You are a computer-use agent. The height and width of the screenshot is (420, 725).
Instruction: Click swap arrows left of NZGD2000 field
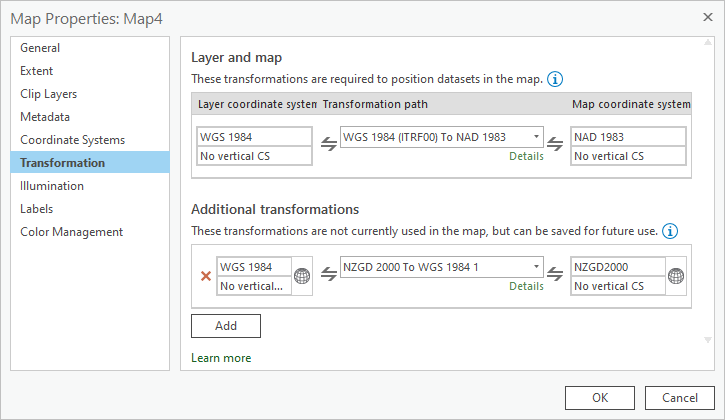(558, 276)
